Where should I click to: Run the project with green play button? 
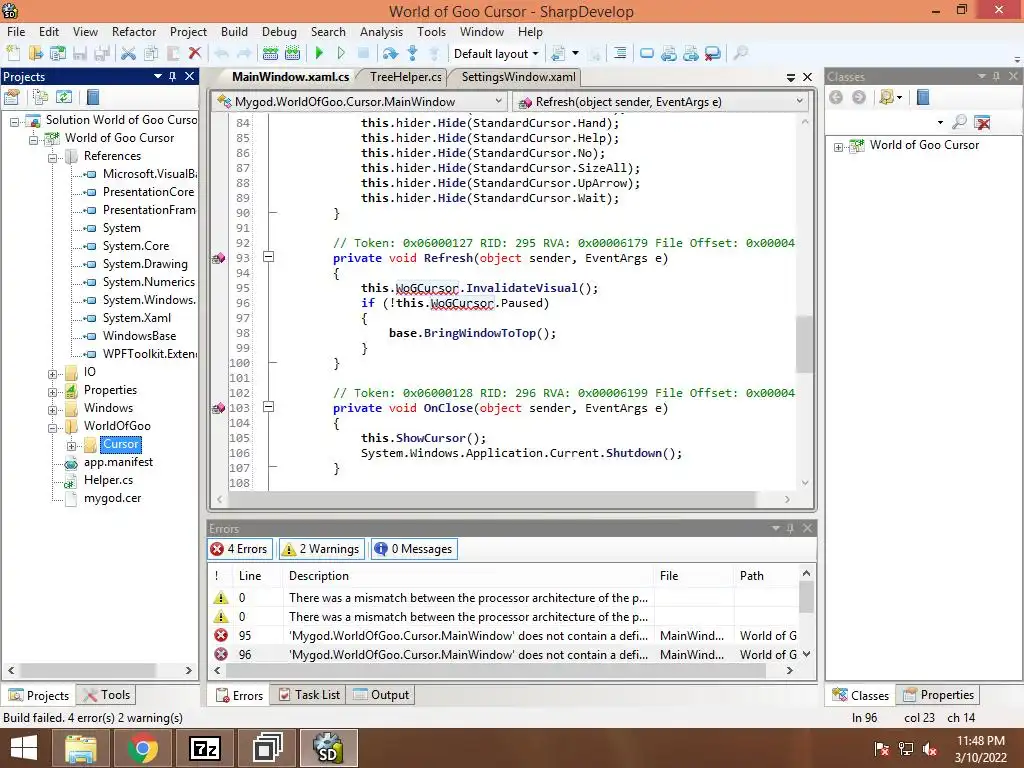click(x=319, y=54)
